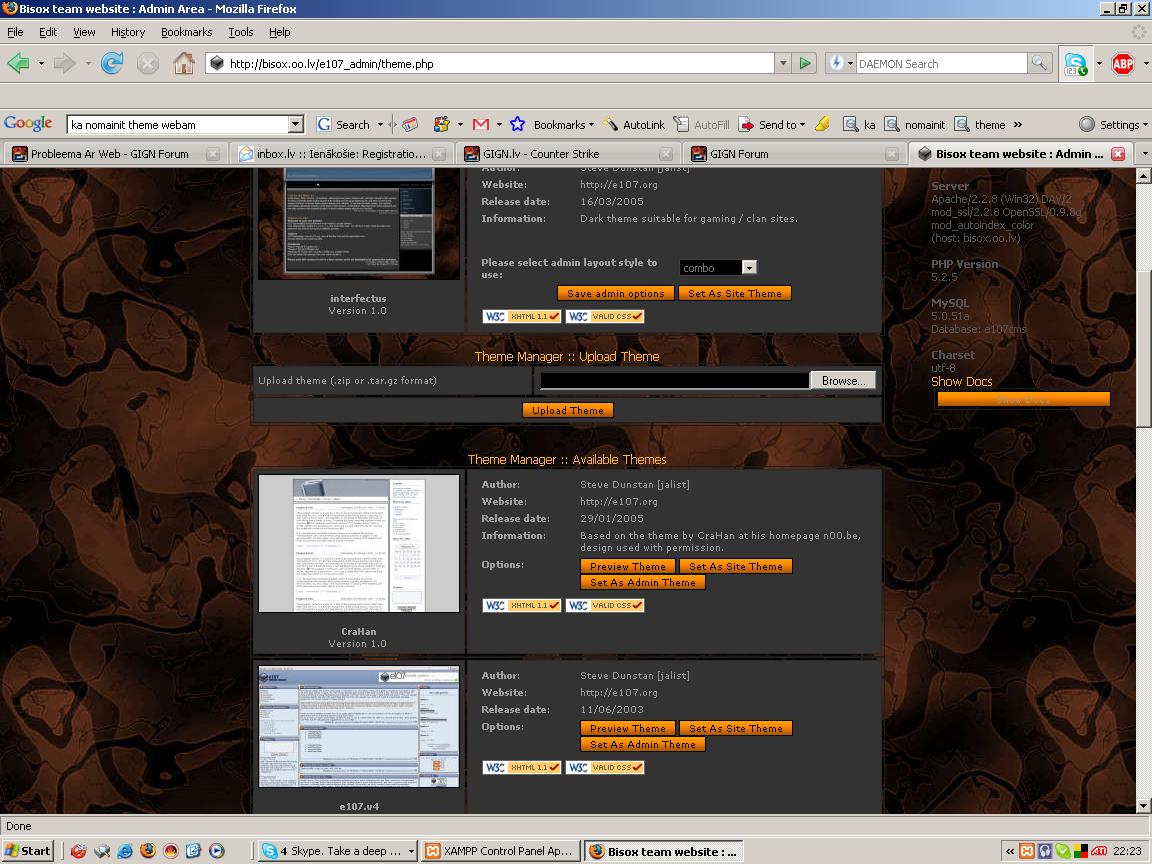Switch to the inbox.lv tab
Viewport: 1152px width, 864px height.
point(340,154)
